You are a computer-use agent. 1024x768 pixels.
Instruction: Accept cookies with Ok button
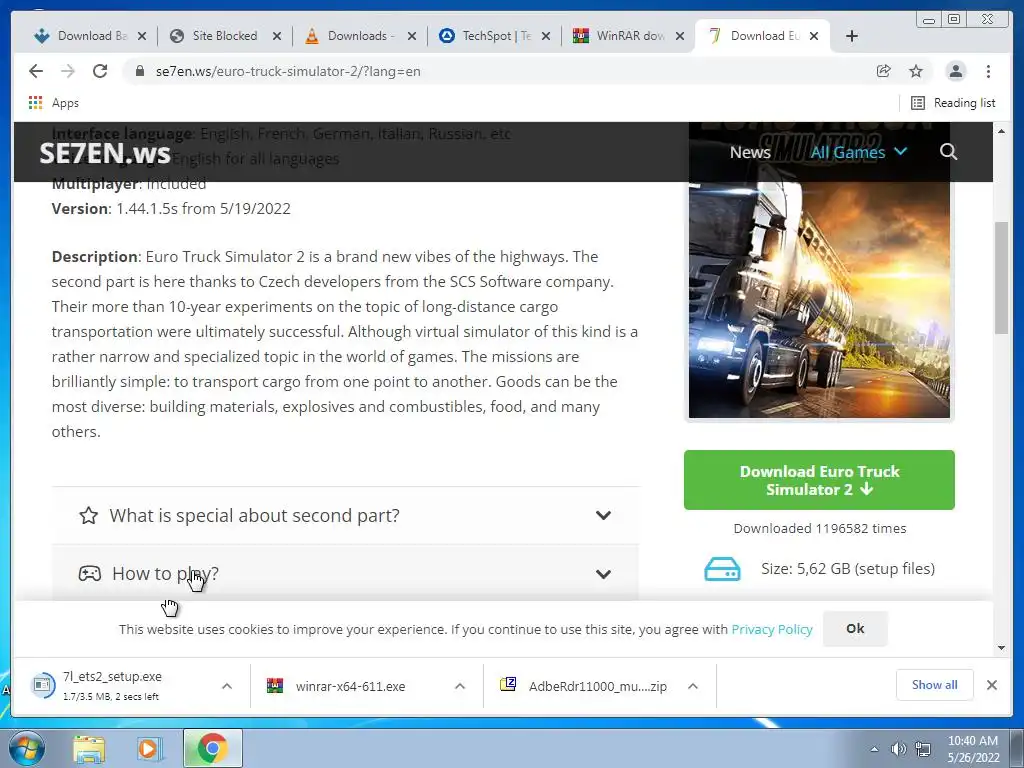(855, 628)
